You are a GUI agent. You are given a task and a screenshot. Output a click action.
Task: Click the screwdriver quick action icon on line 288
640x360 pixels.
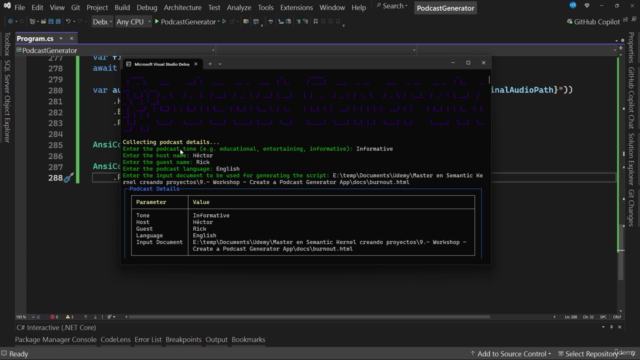[x=69, y=178]
